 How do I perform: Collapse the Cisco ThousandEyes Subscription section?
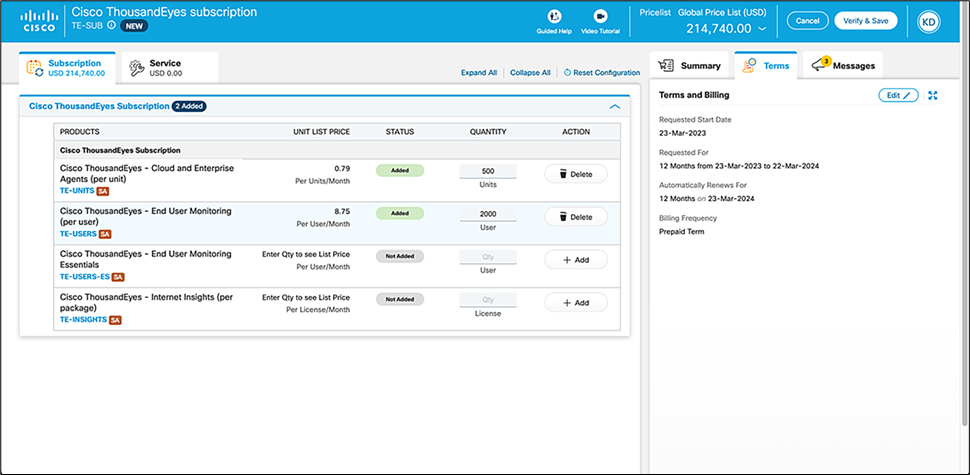(614, 106)
